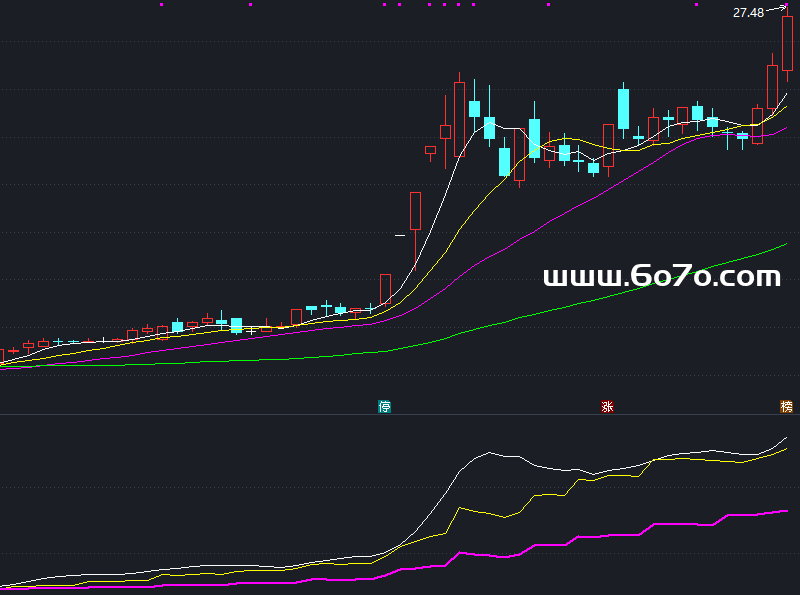The width and height of the screenshot is (800, 595).
Task: Click the leftmost magenta dot at chart top
Action: [x=162, y=4]
